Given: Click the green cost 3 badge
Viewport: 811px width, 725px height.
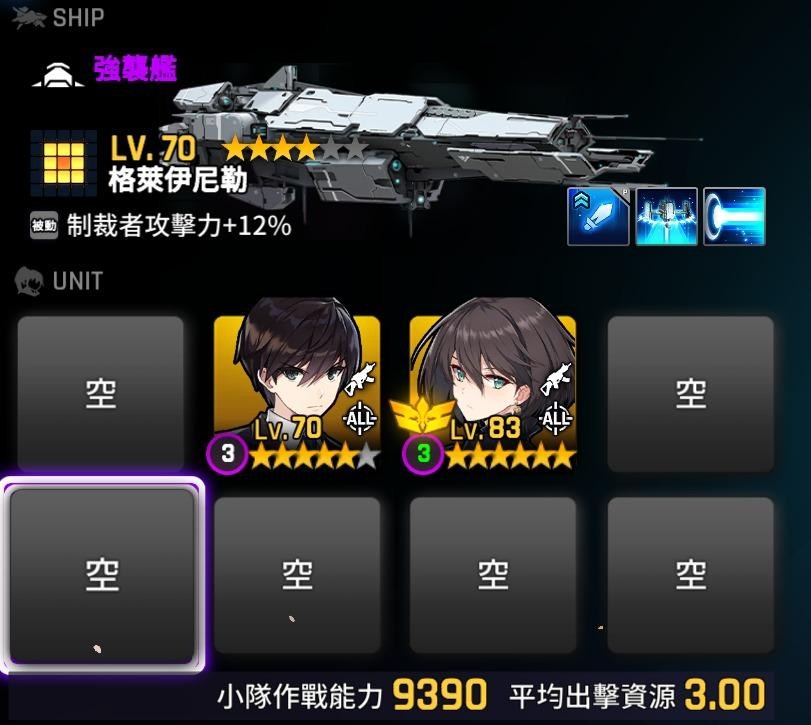Looking at the screenshot, I should [423, 454].
